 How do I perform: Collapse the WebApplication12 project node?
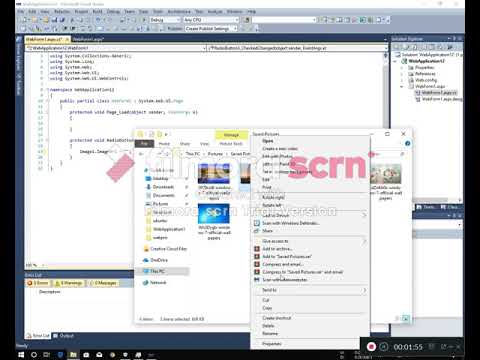395,61
